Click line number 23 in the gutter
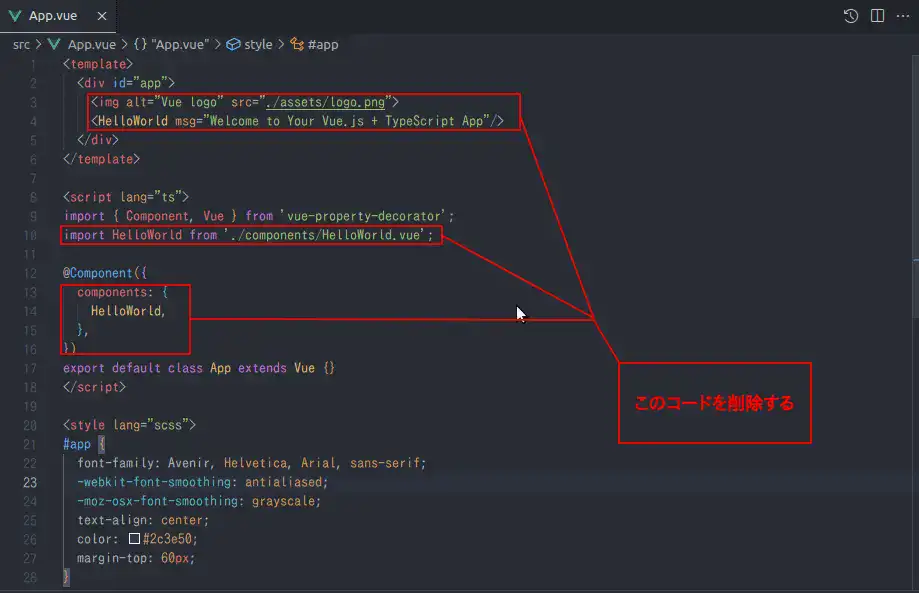 pyautogui.click(x=30, y=482)
